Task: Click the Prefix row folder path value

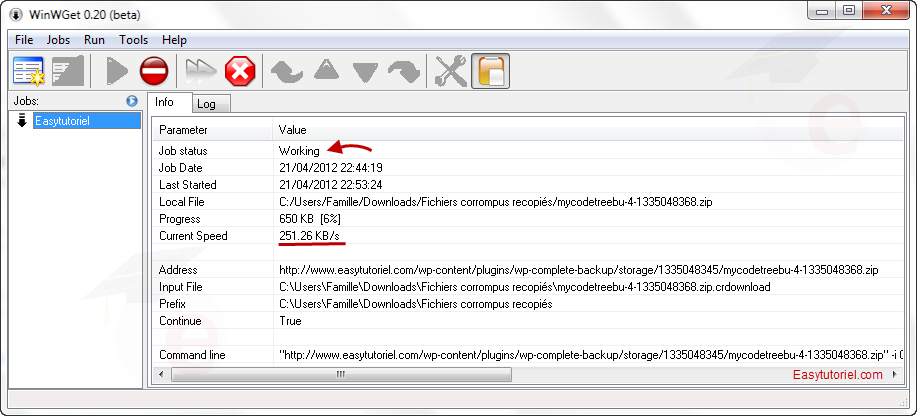Action: (415, 304)
